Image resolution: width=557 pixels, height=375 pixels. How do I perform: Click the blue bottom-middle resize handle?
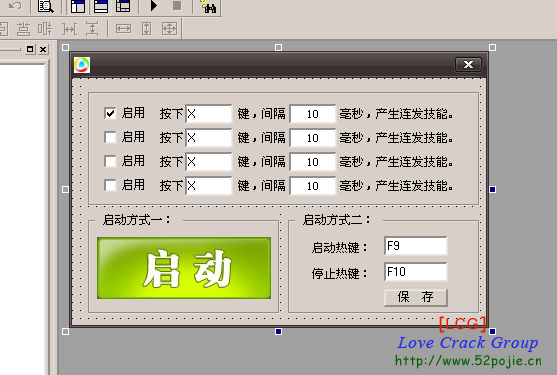(x=278, y=332)
